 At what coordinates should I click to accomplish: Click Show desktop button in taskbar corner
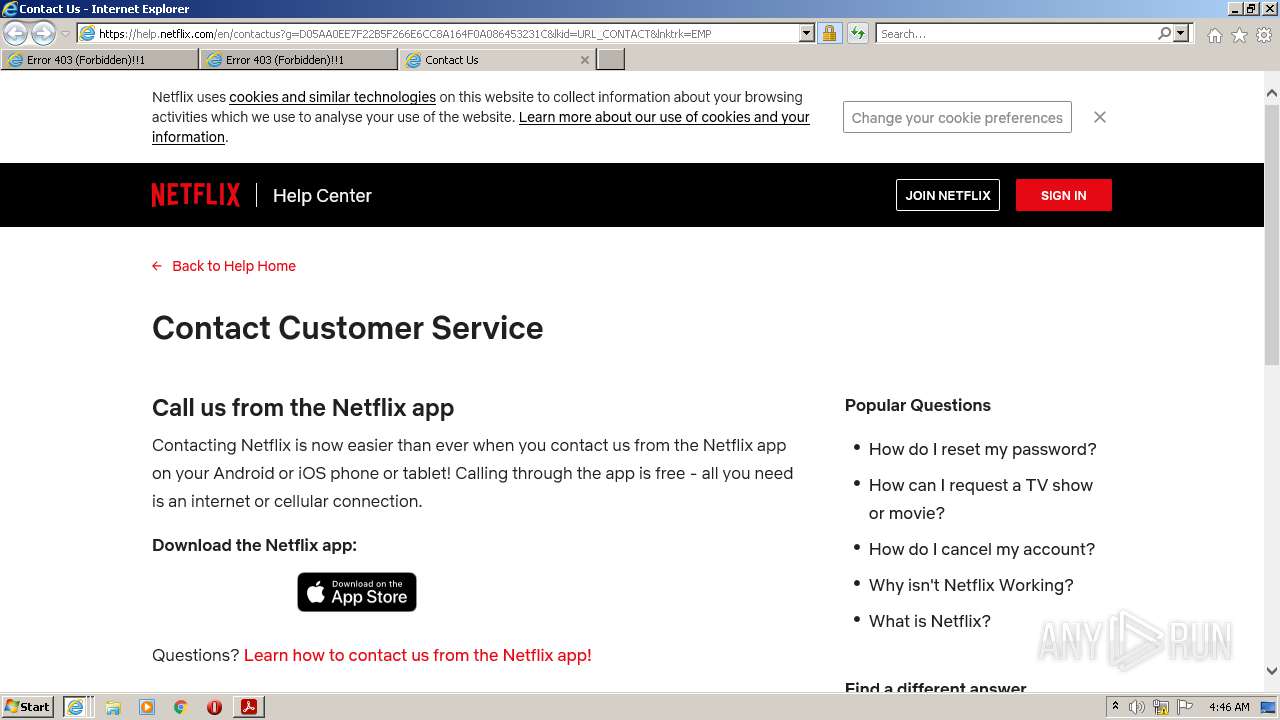[1269, 707]
